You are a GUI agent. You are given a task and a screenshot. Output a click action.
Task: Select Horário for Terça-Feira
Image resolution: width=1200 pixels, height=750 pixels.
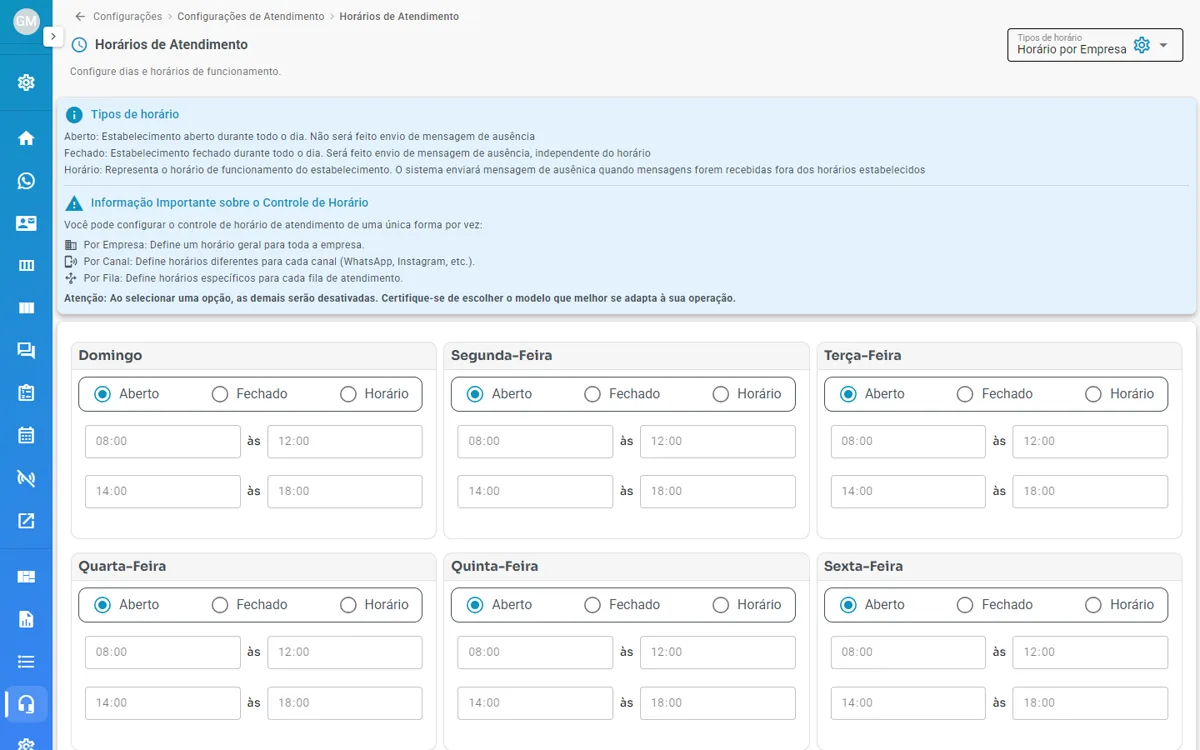click(x=1093, y=394)
